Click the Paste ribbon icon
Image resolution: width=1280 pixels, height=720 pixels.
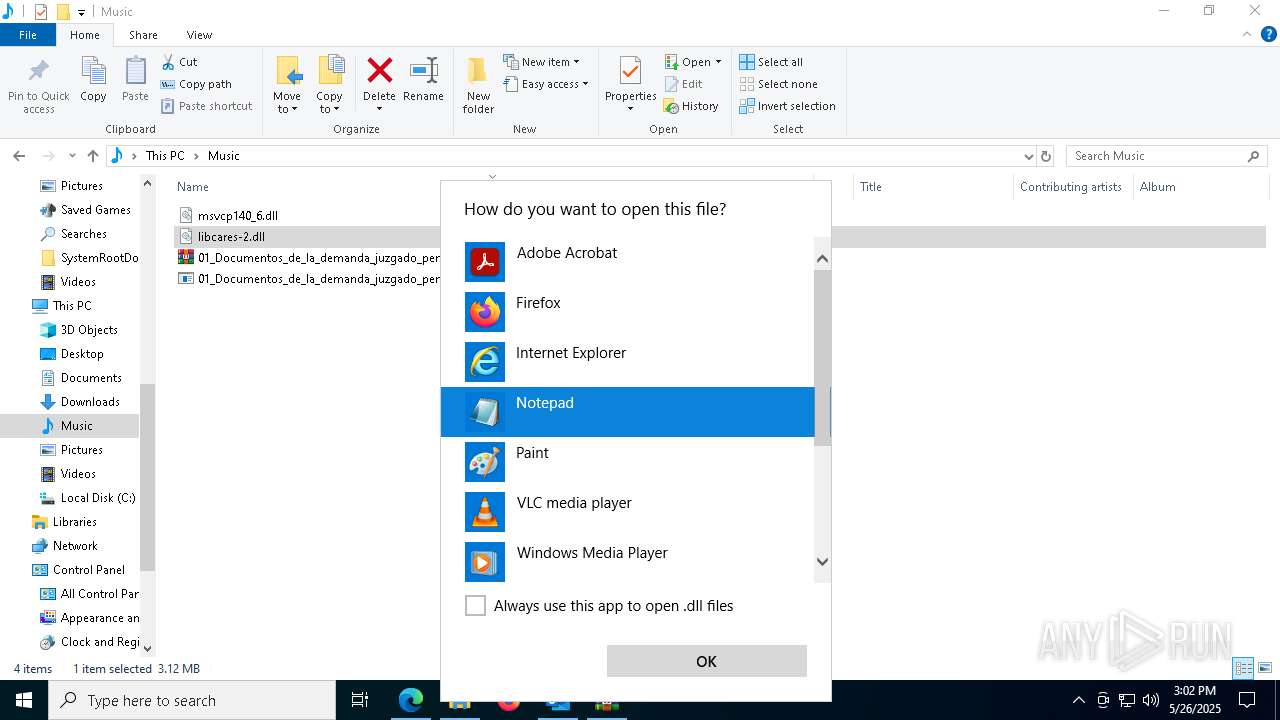[x=135, y=79]
